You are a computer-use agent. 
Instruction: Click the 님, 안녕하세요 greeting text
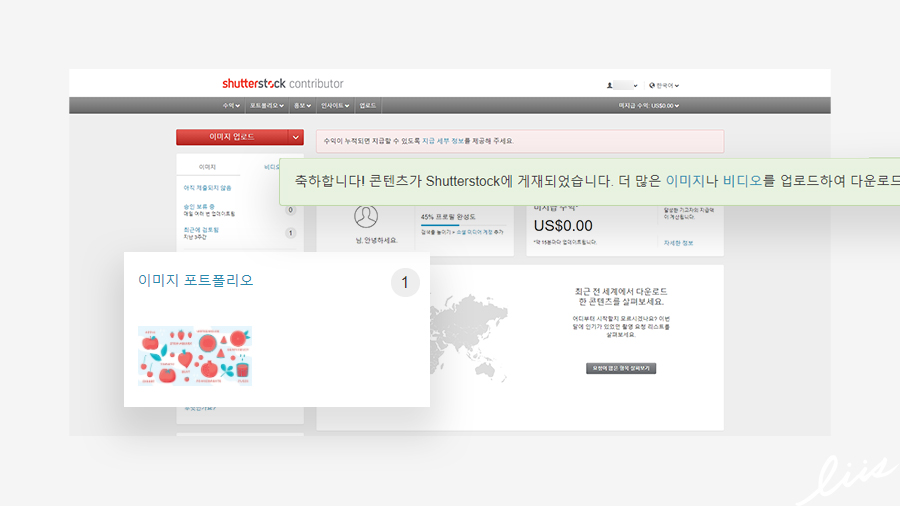(376, 240)
